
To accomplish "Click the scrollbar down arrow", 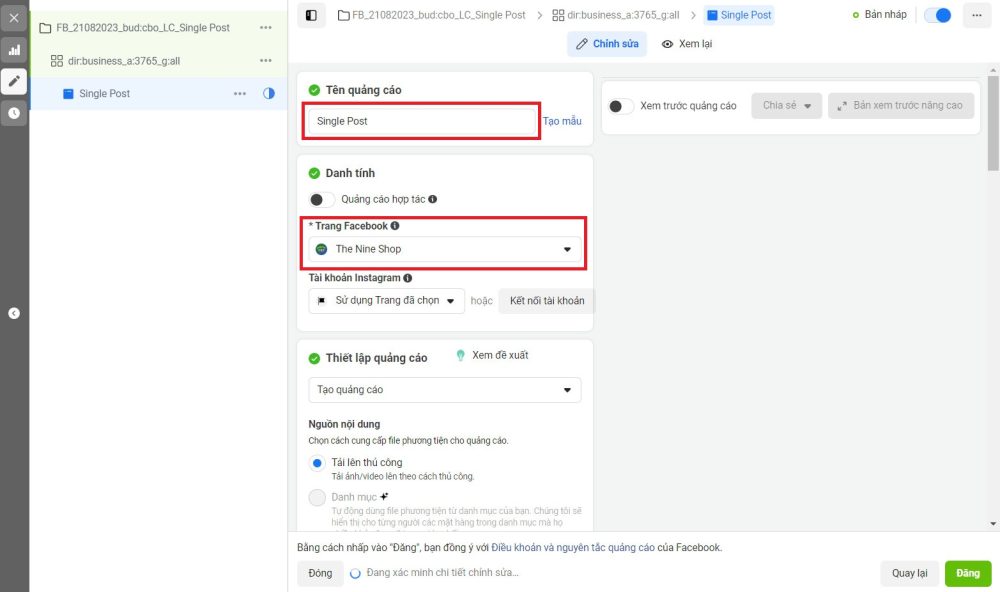I will tap(993, 524).
